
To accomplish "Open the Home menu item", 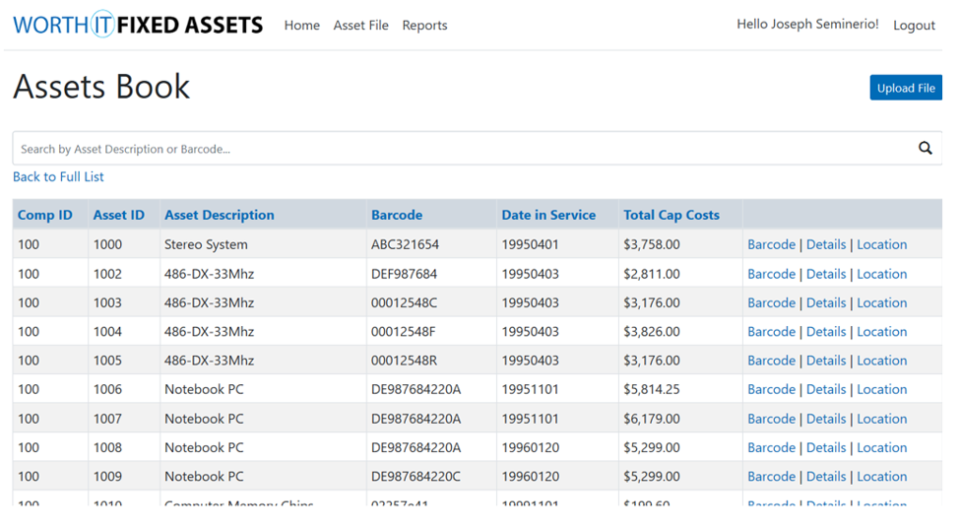I will click(302, 25).
